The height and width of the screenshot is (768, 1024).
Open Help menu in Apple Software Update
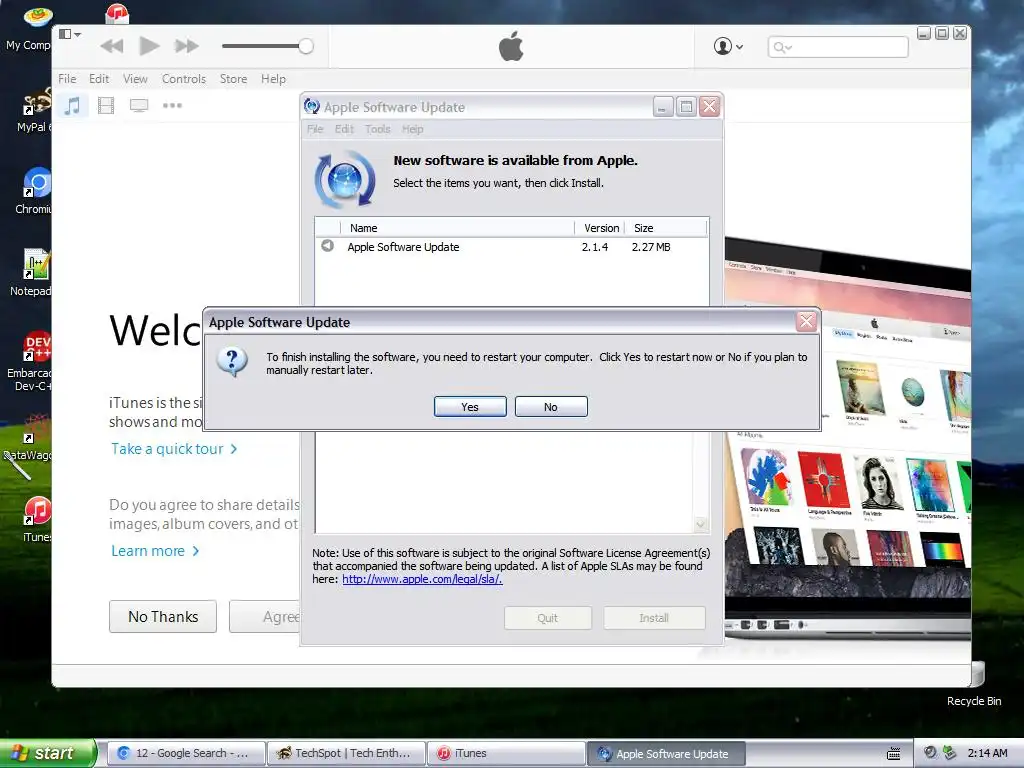412,129
